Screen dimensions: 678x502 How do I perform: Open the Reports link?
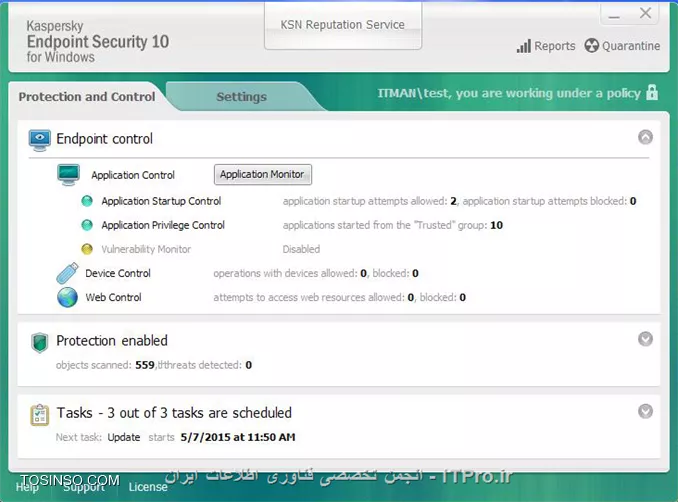click(555, 46)
